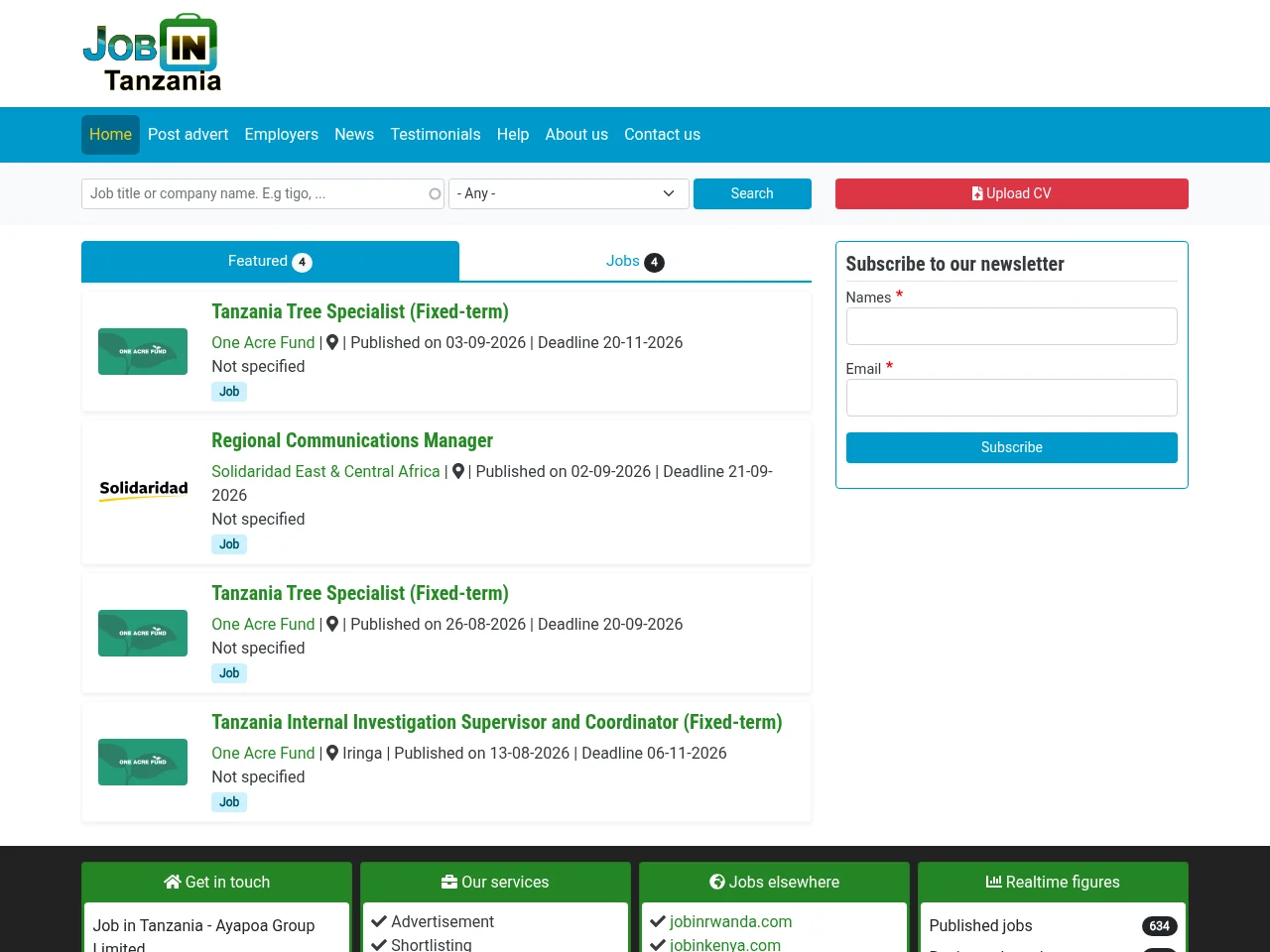
Task: Open jobinrwanda.com link
Action: coord(730,921)
